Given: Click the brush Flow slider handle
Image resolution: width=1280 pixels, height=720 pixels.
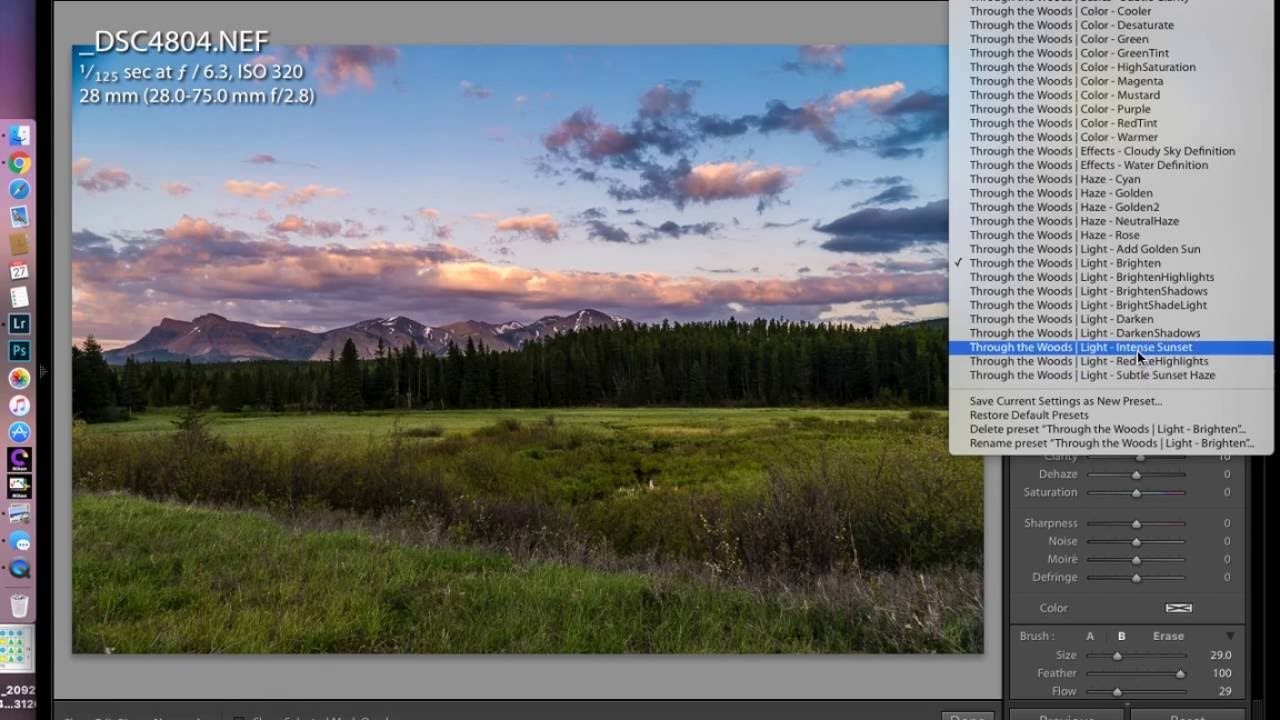Looking at the screenshot, I should (x=1117, y=692).
